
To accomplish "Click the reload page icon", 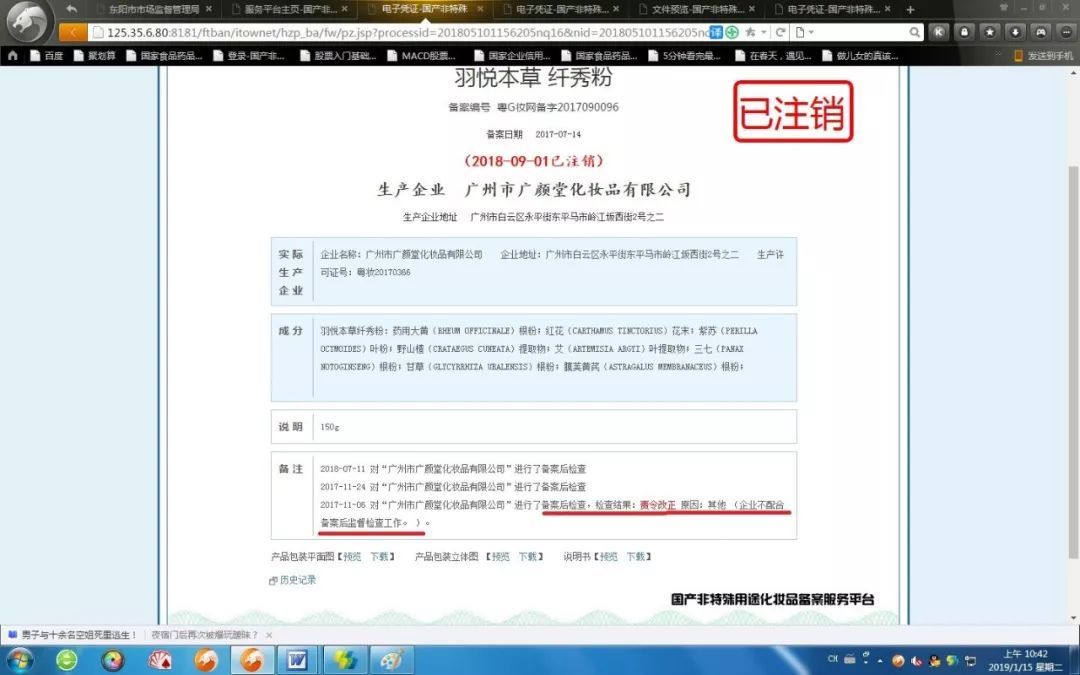I will [x=781, y=32].
